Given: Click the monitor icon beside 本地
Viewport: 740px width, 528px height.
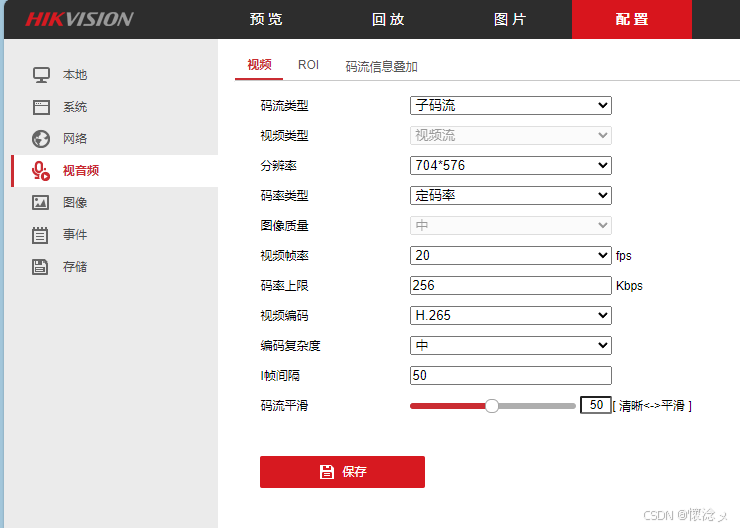Looking at the screenshot, I should [41, 75].
